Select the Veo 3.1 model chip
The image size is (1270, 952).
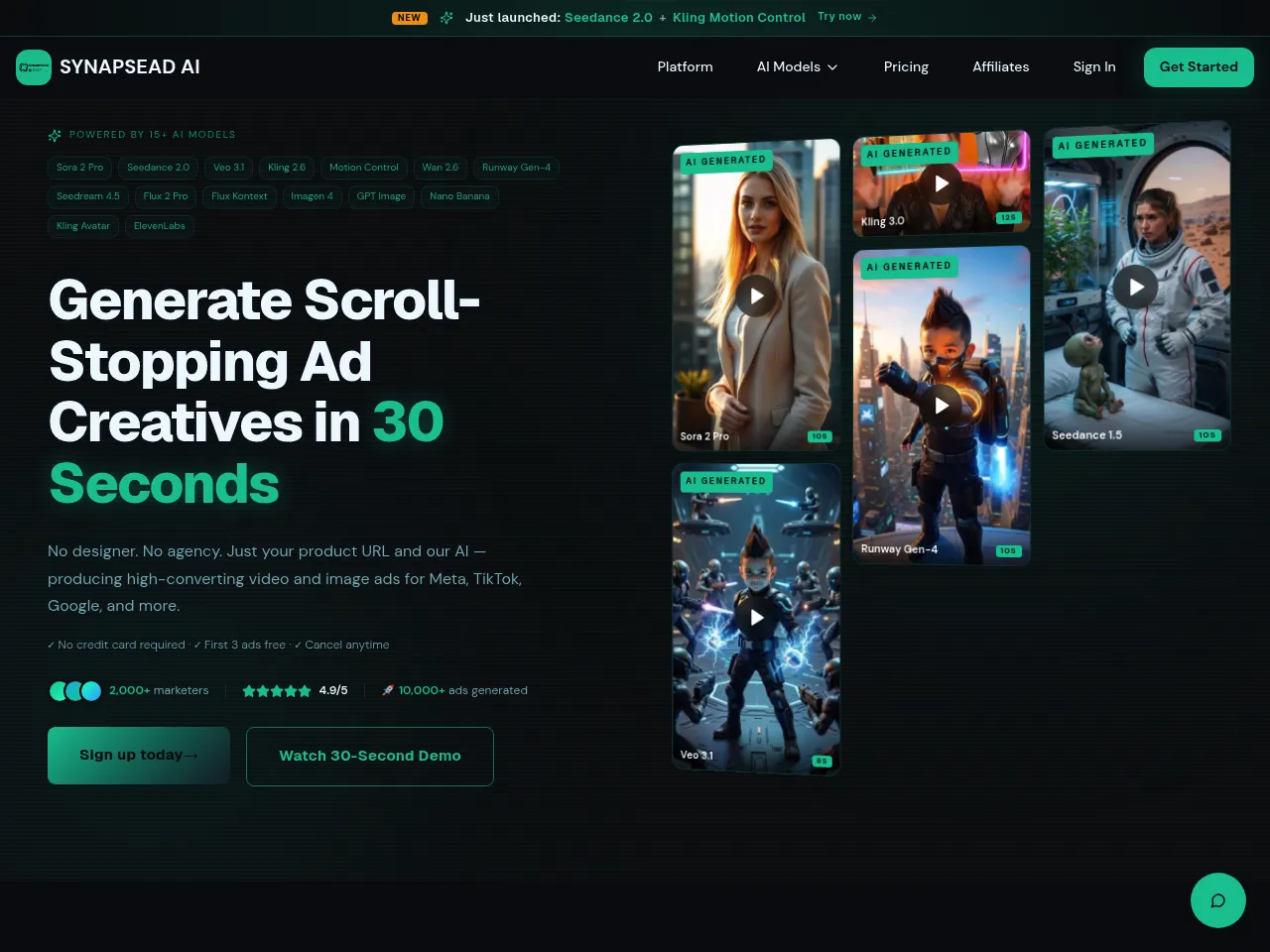coord(229,168)
